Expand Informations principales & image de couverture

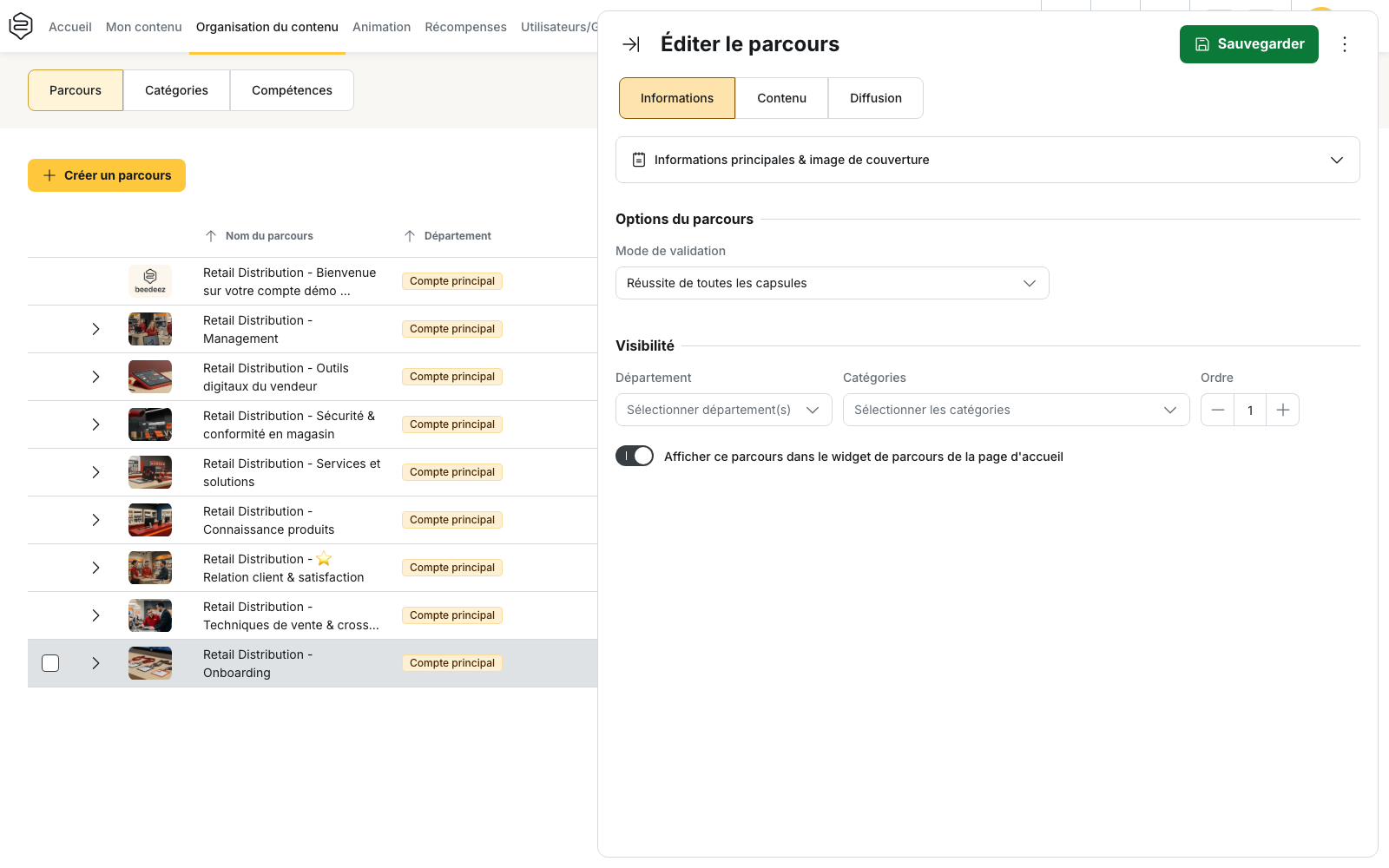[x=988, y=160]
